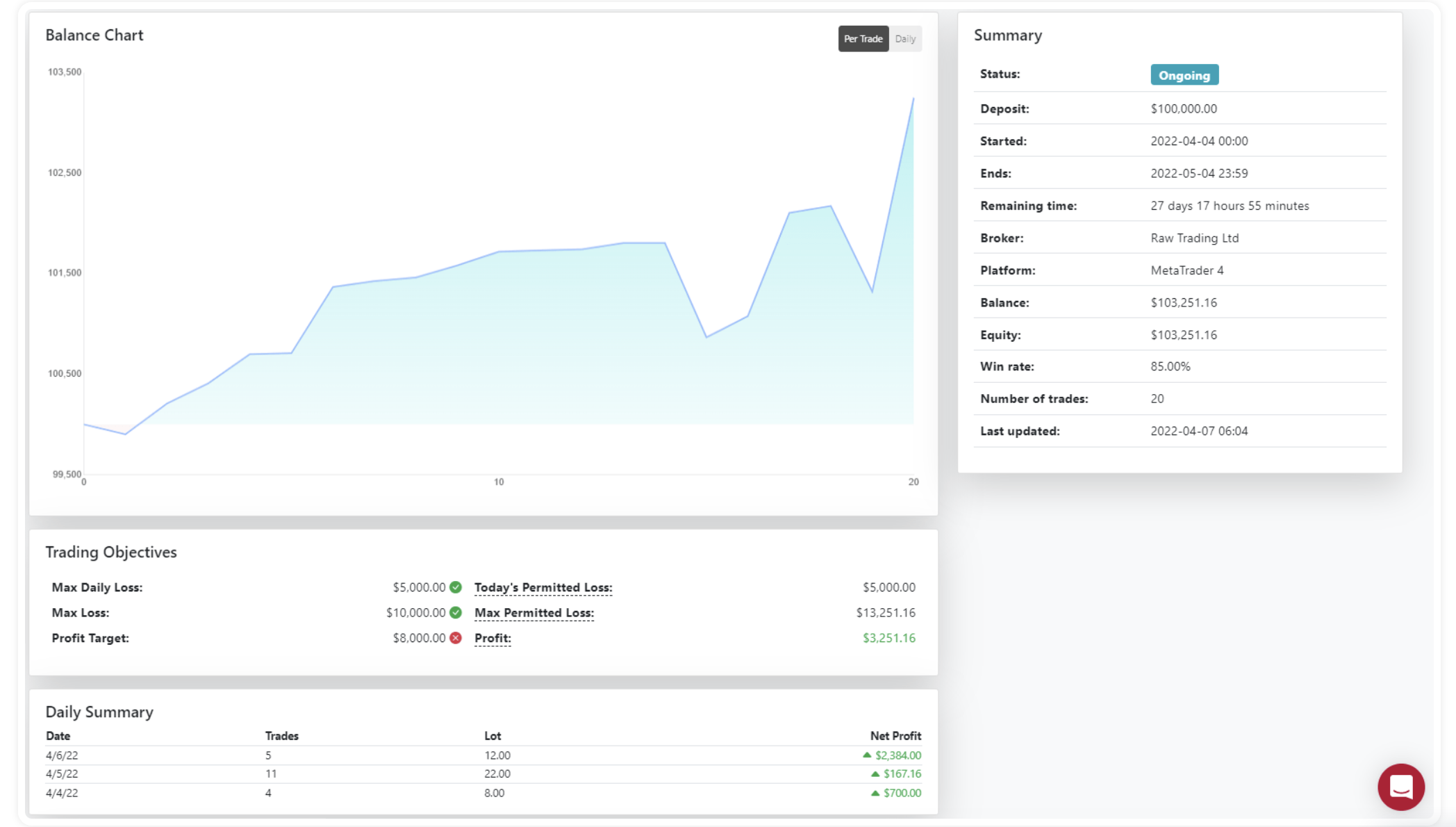Click the $8,000.00 profit target value

[x=419, y=638]
